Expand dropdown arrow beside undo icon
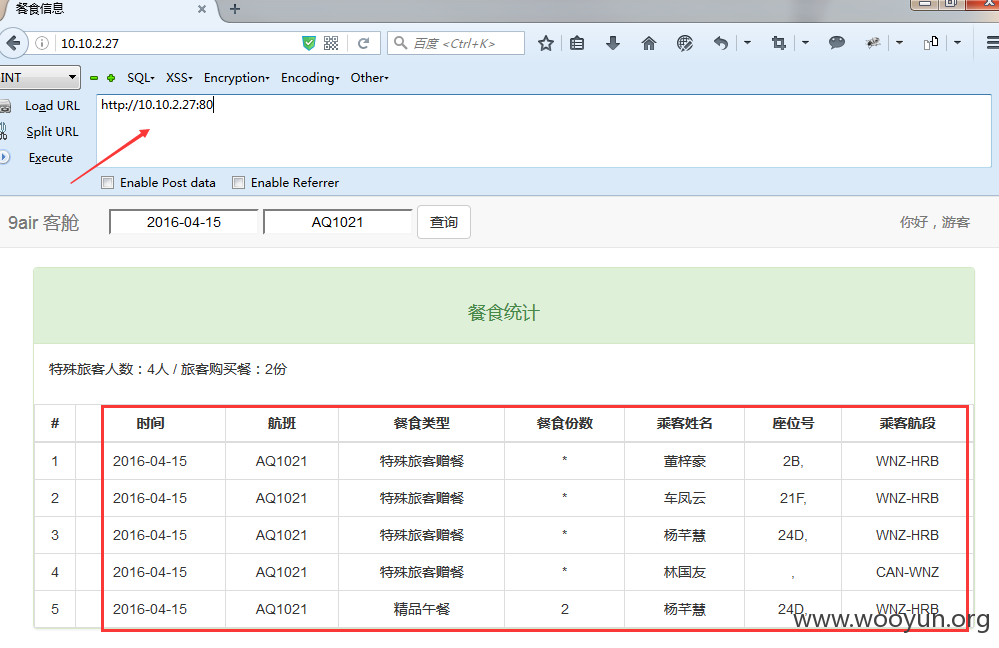This screenshot has height=648, width=999. pos(747,43)
